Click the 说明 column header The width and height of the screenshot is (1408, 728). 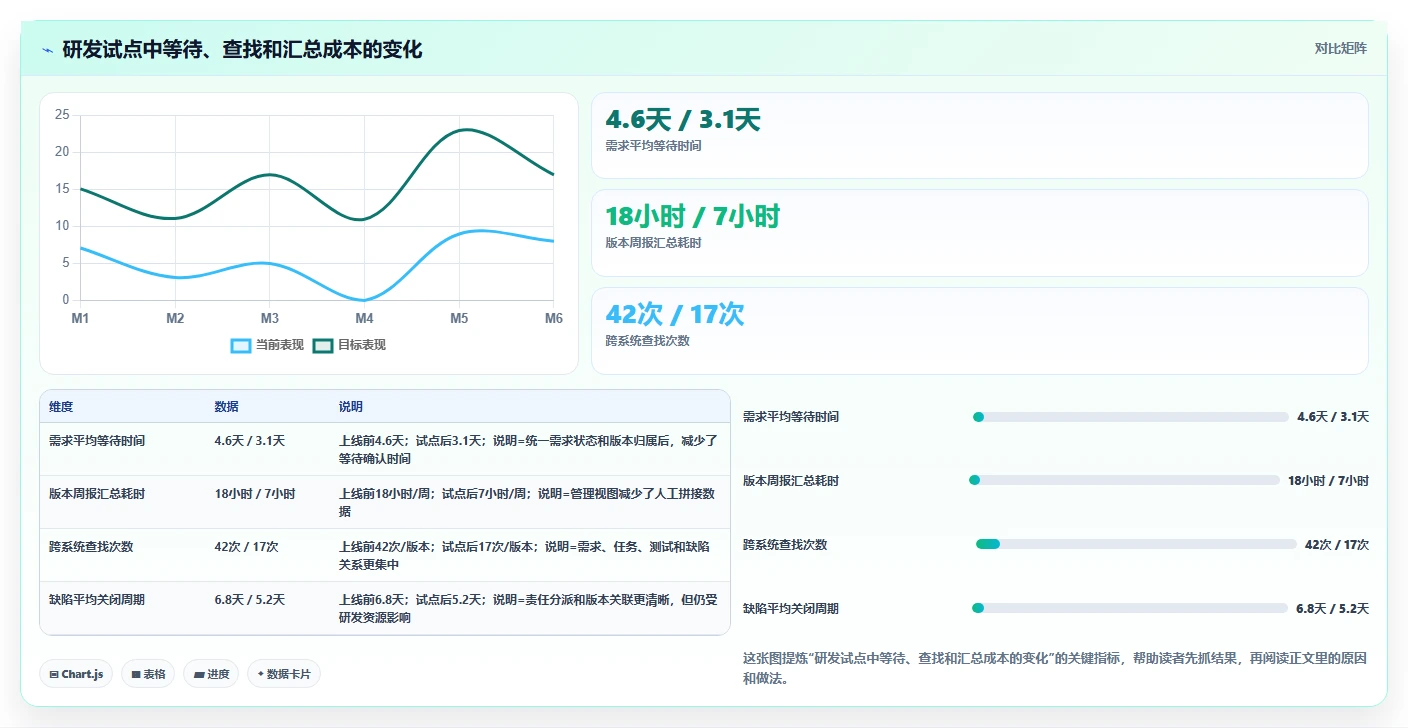351,407
